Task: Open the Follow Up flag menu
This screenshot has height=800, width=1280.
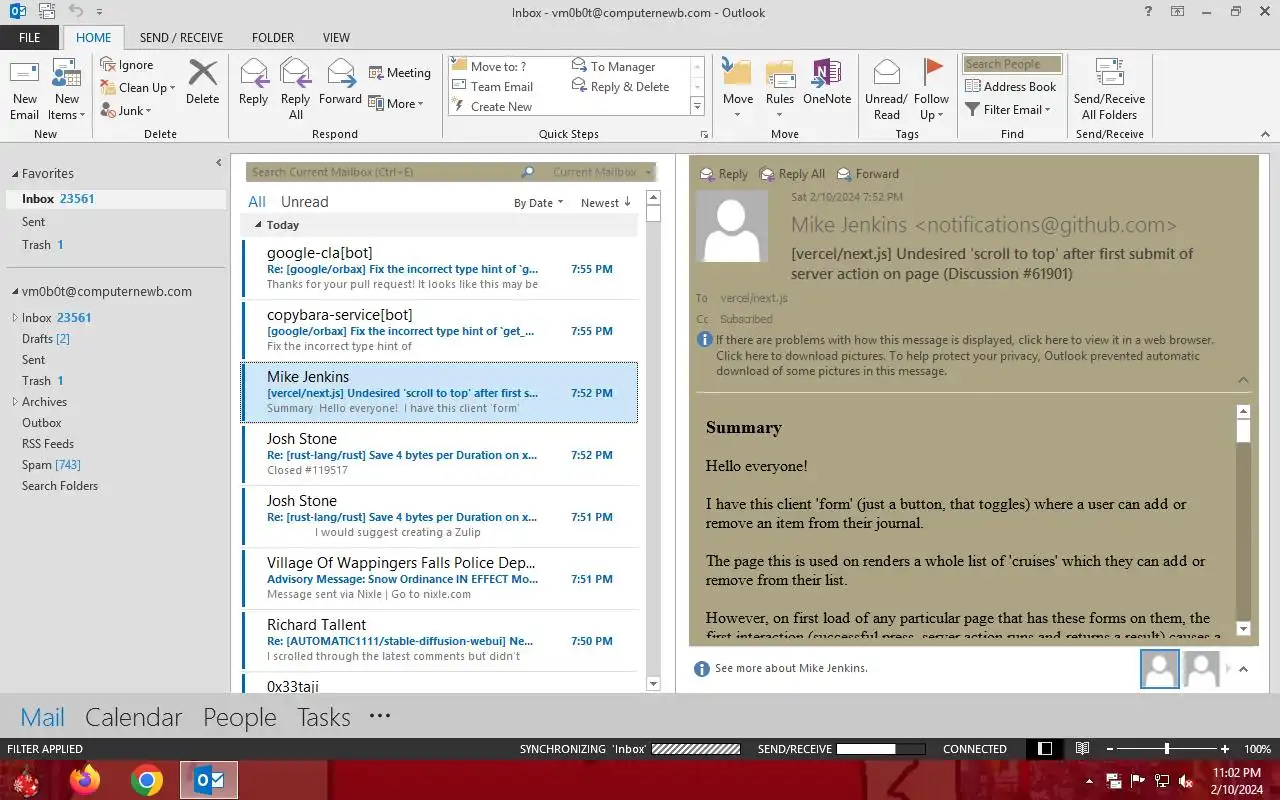Action: click(931, 90)
